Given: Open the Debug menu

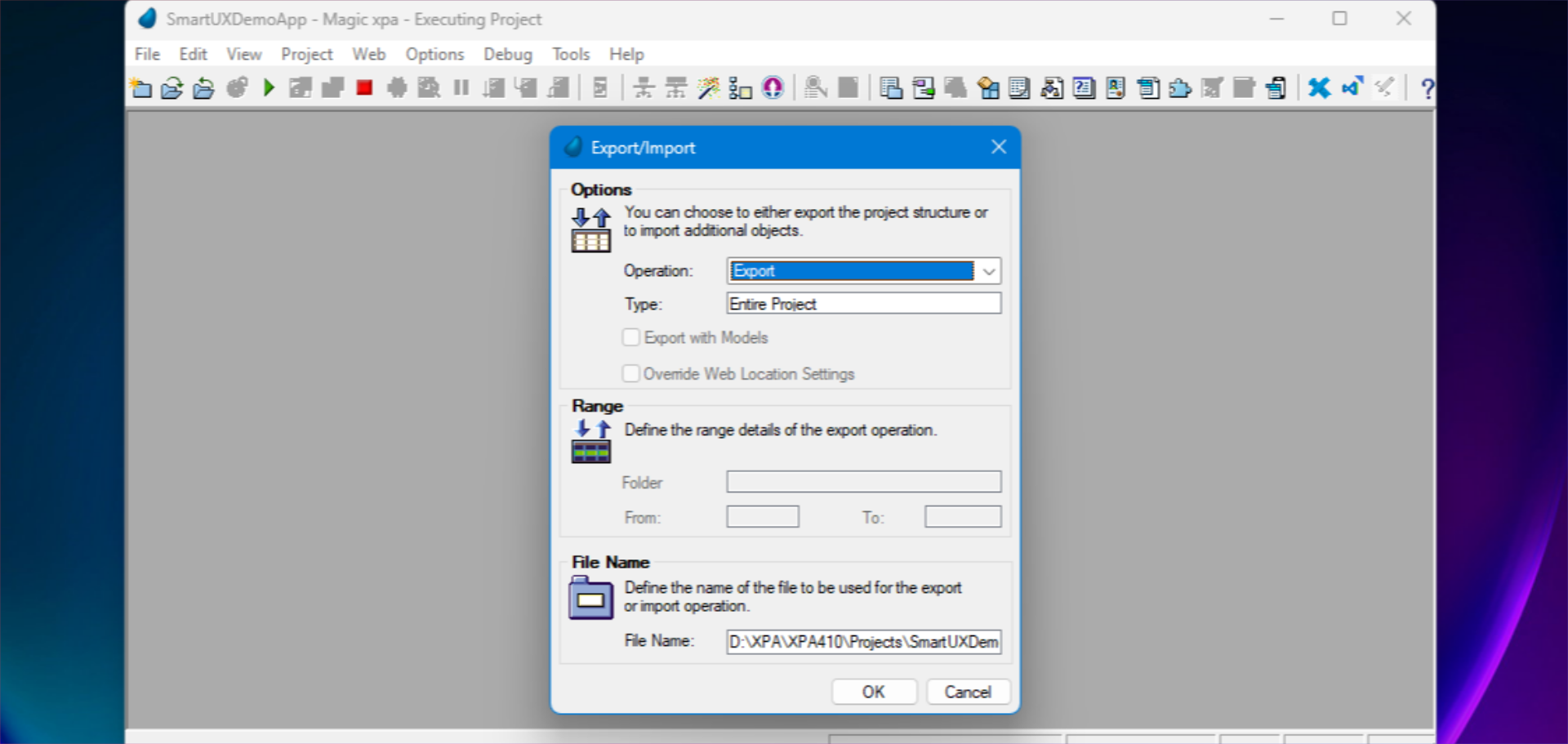Looking at the screenshot, I should coord(507,54).
